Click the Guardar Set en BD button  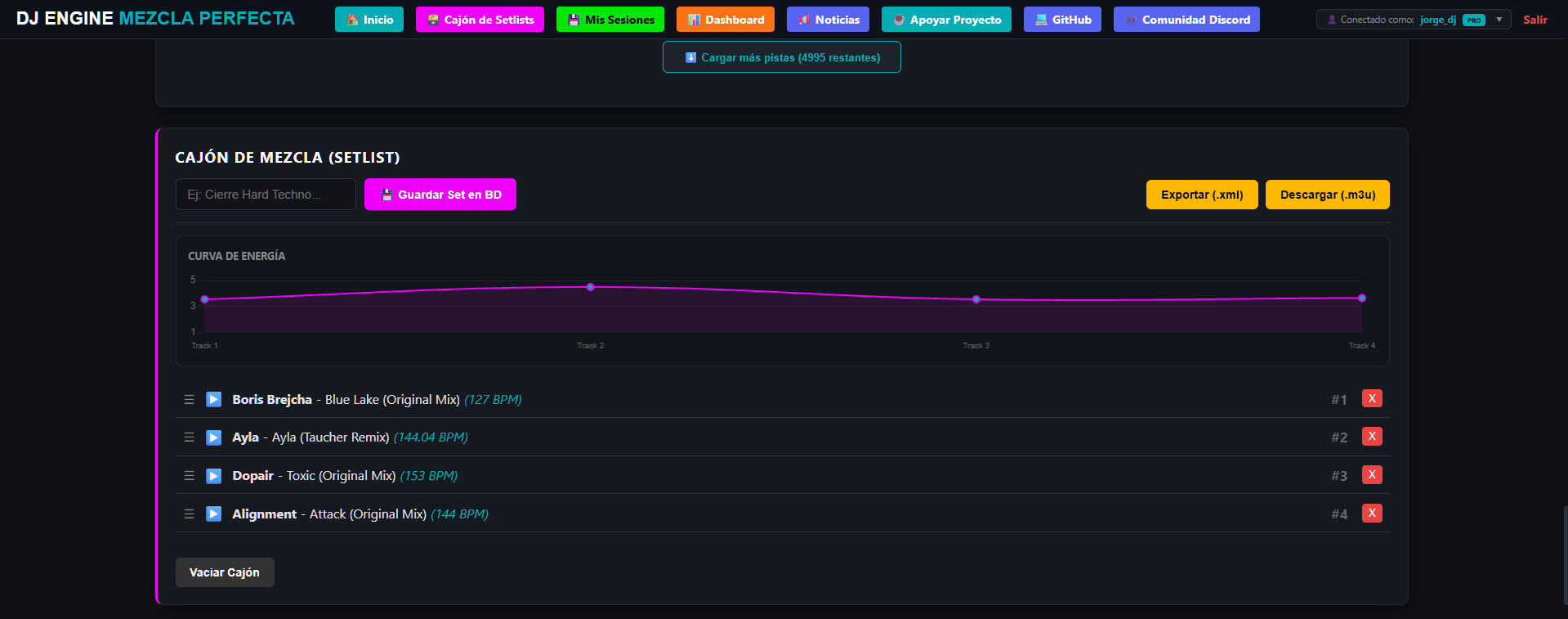[440, 195]
